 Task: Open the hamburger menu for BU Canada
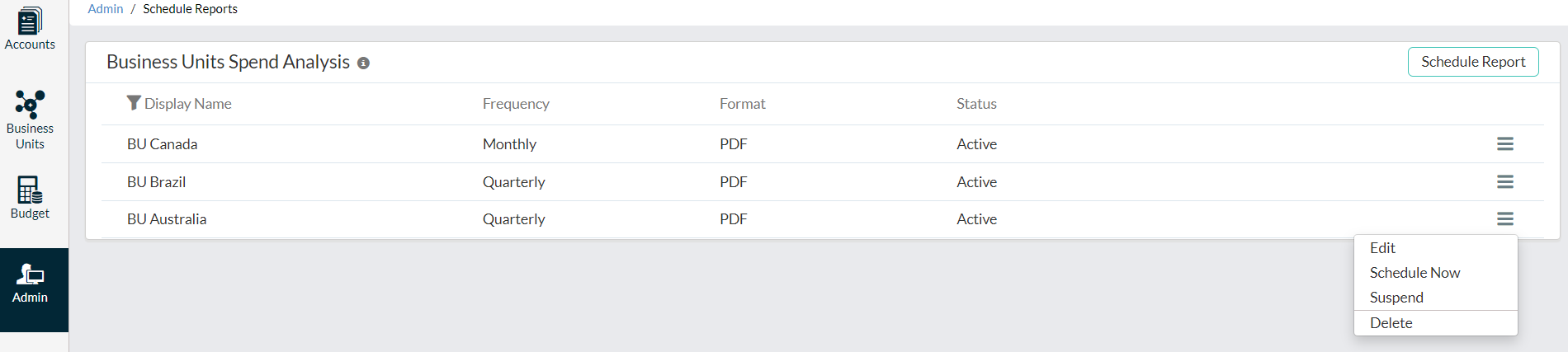pos(1504,144)
